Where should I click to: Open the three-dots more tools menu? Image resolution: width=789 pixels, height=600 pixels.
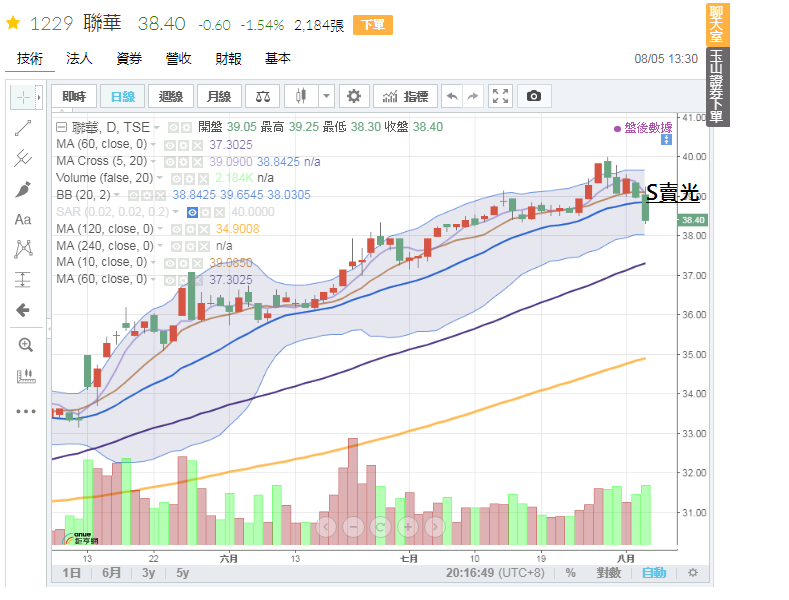pos(25,411)
